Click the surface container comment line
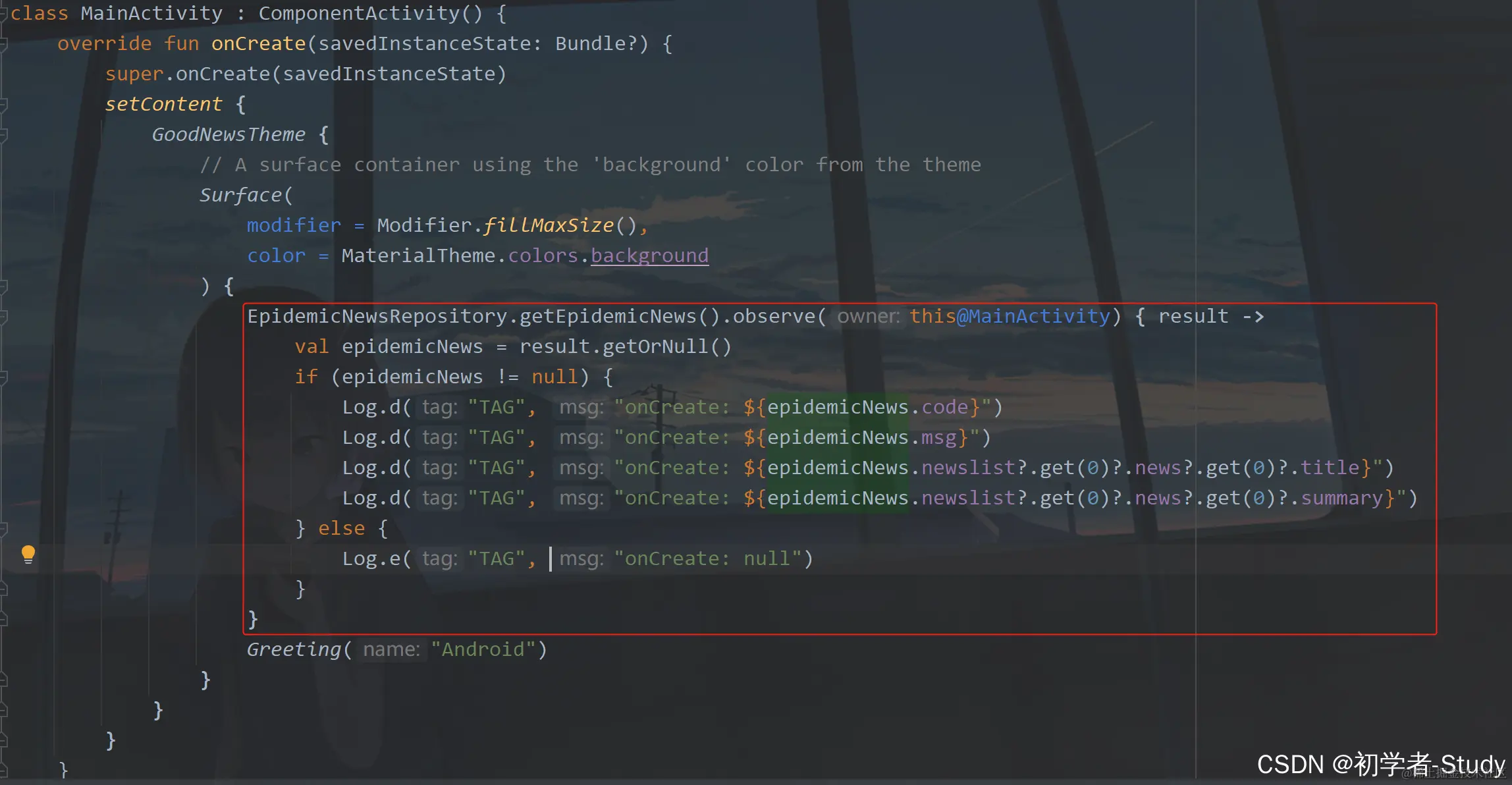 point(590,165)
